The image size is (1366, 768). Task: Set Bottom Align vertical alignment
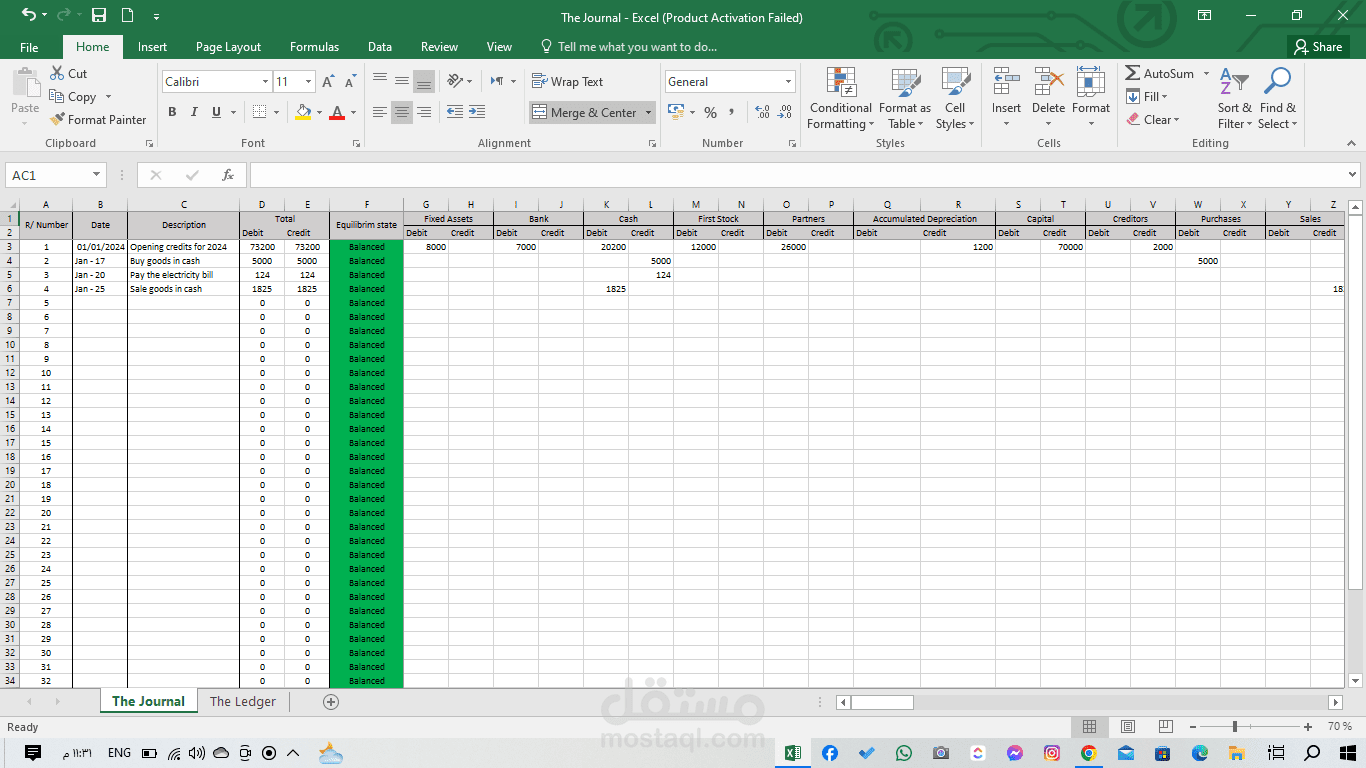click(x=424, y=81)
